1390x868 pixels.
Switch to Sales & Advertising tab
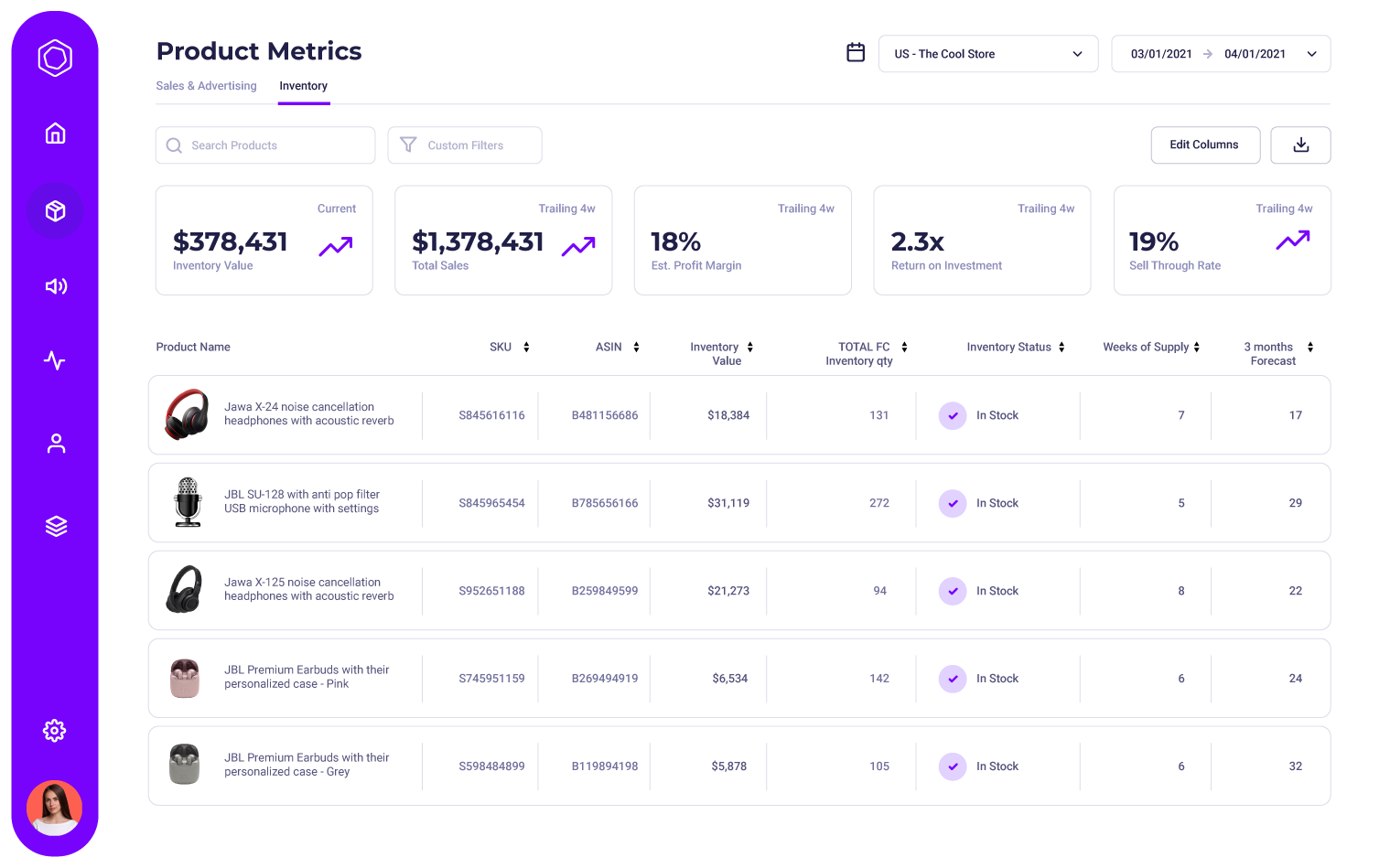pyautogui.click(x=206, y=86)
